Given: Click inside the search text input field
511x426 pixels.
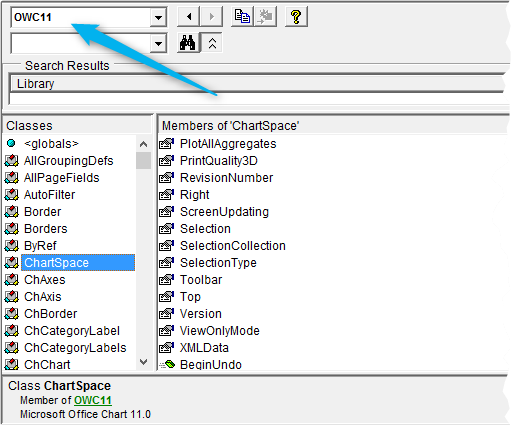Looking at the screenshot, I should point(80,43).
